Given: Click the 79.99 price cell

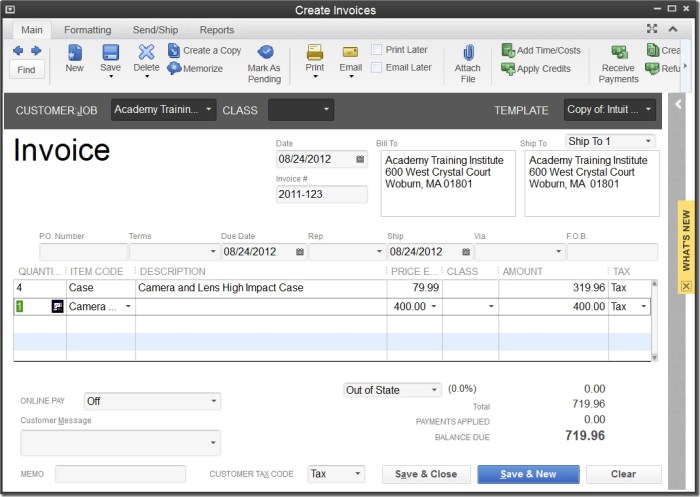Looking at the screenshot, I should [414, 288].
